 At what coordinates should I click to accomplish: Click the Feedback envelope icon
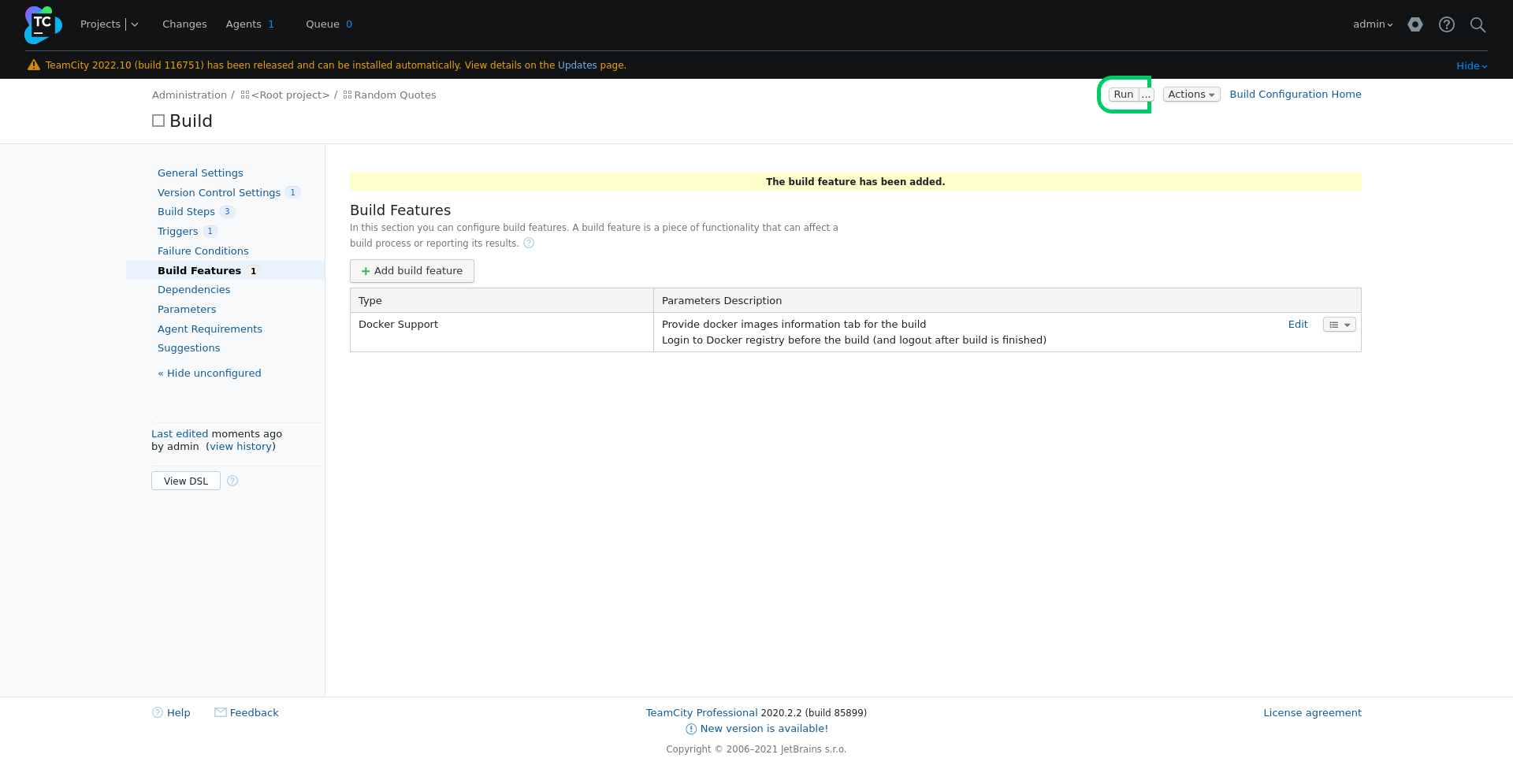(x=221, y=712)
